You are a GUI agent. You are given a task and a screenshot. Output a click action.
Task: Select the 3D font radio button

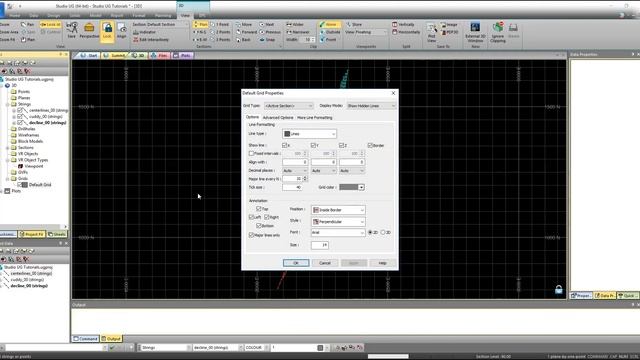[383, 232]
